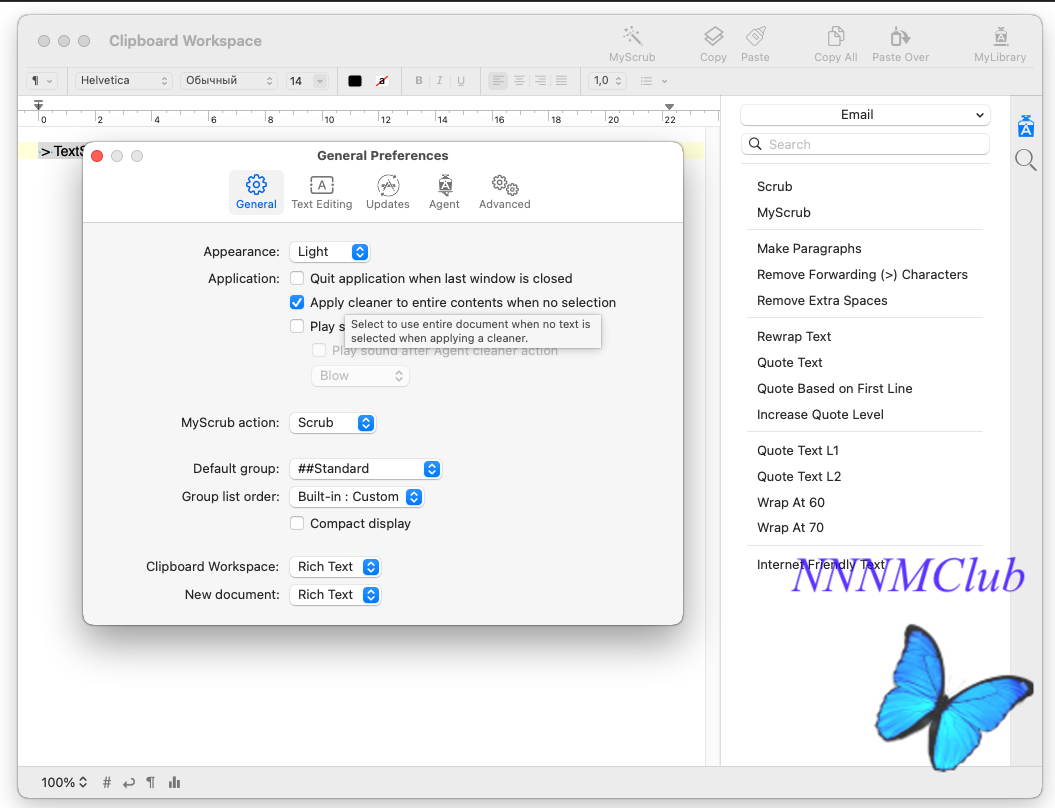
Task: Open the Email group dropdown
Action: (865, 115)
